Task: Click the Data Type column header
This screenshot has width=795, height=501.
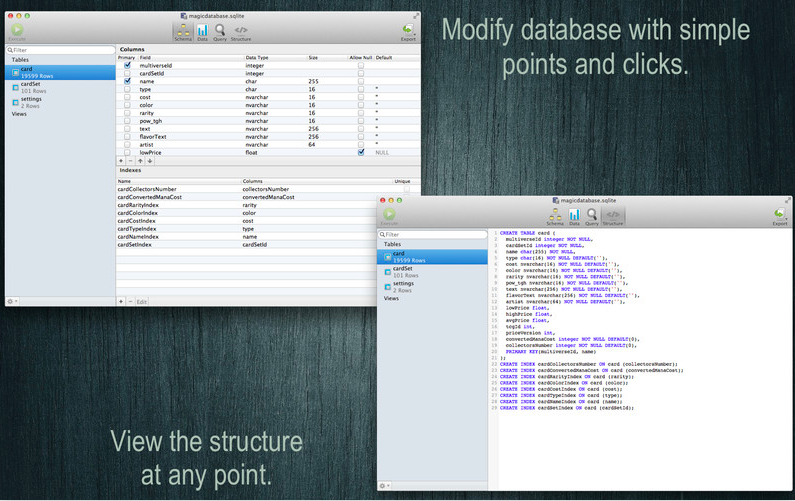Action: [257, 58]
